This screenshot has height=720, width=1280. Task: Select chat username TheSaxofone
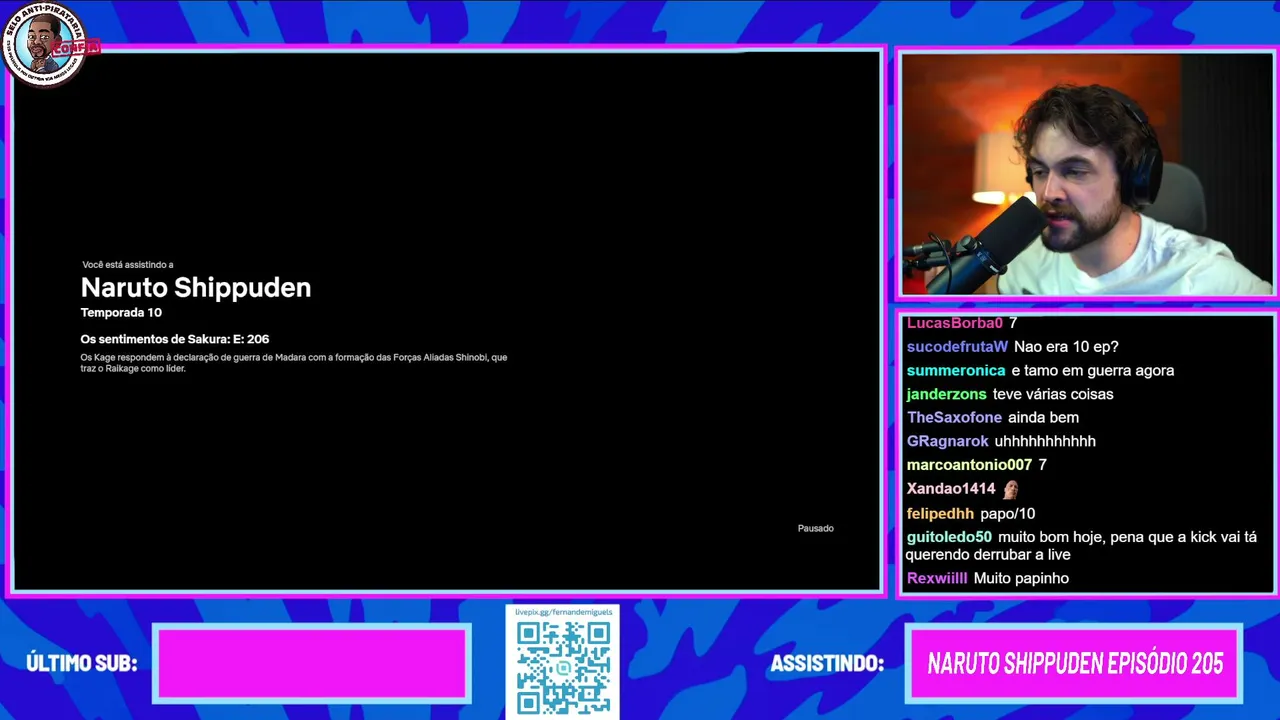point(954,418)
